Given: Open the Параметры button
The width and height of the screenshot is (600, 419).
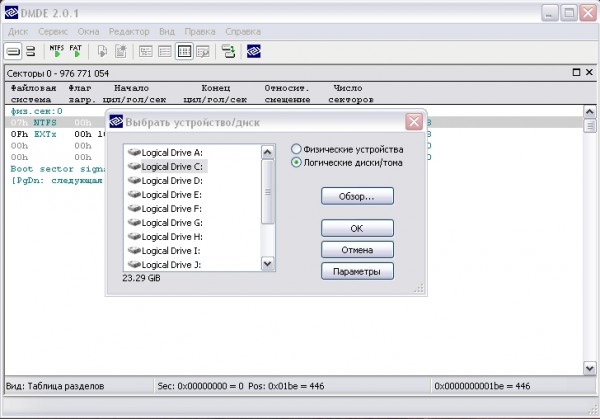Looking at the screenshot, I should 357,271.
